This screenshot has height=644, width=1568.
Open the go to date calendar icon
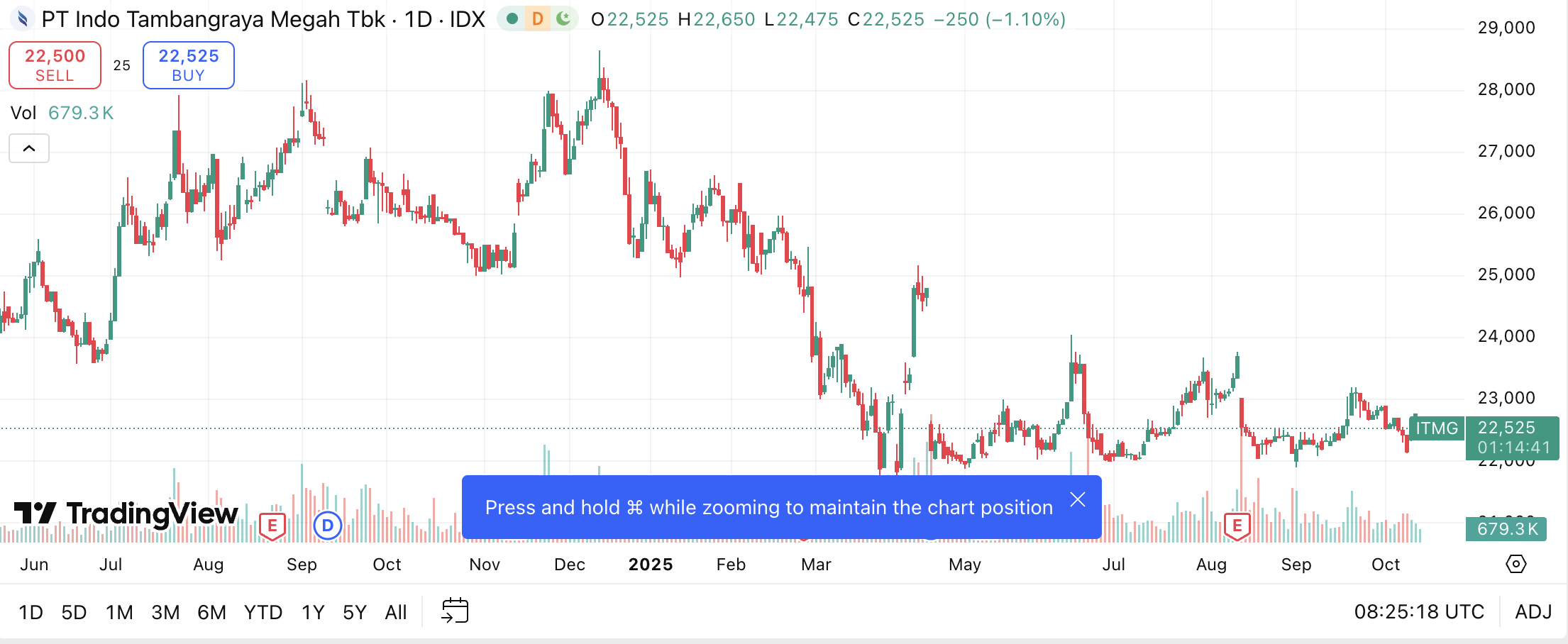pyautogui.click(x=455, y=611)
